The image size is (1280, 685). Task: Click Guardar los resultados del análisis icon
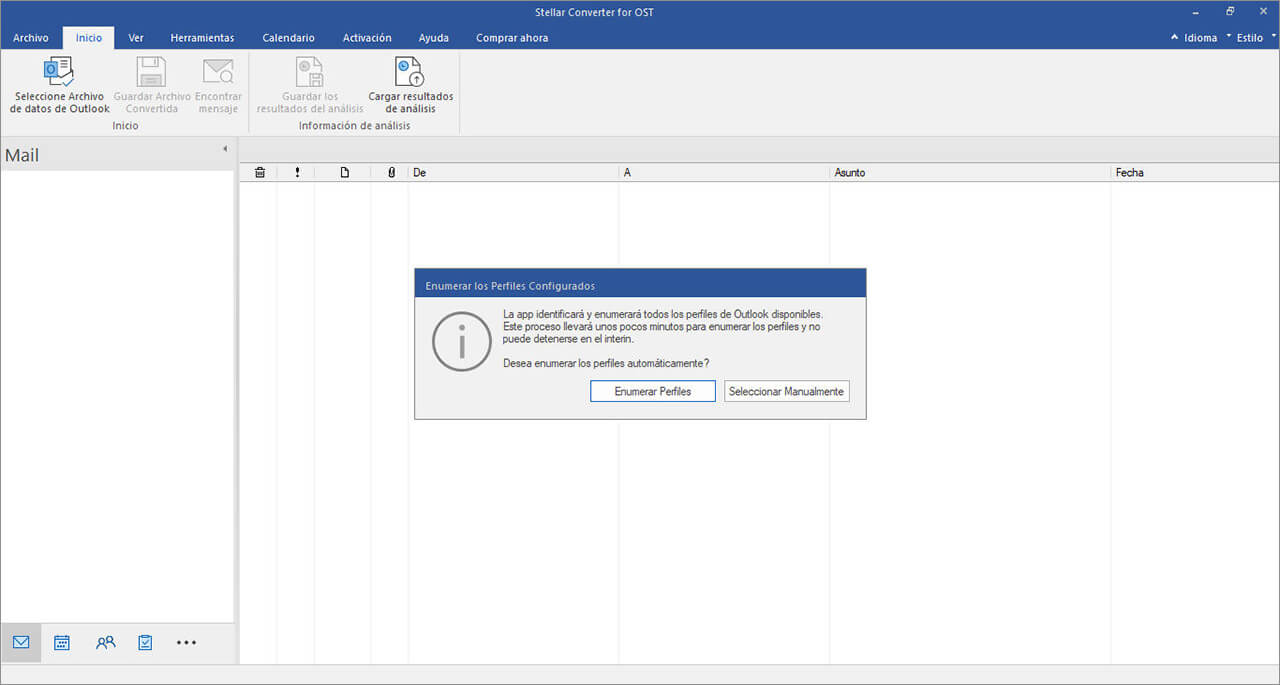(310, 72)
